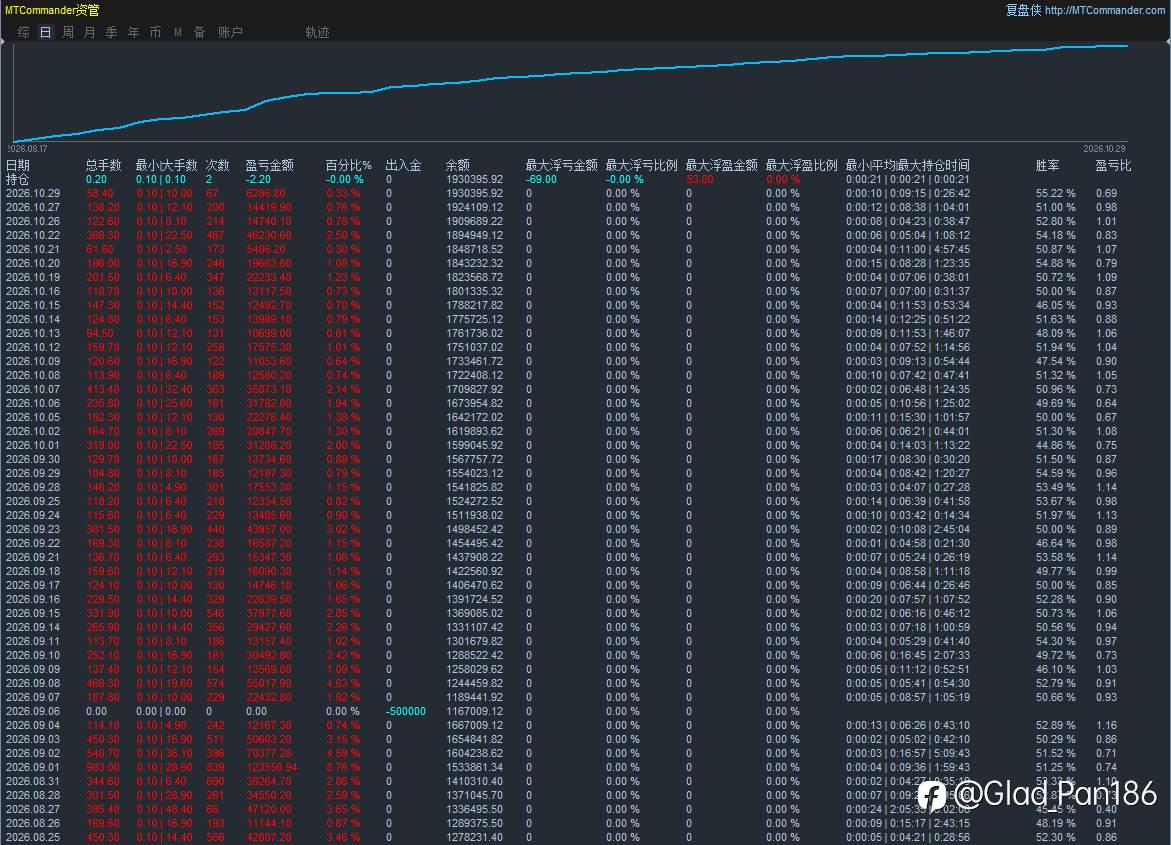Select the 出入金 column header
1171x845 pixels.
403,165
